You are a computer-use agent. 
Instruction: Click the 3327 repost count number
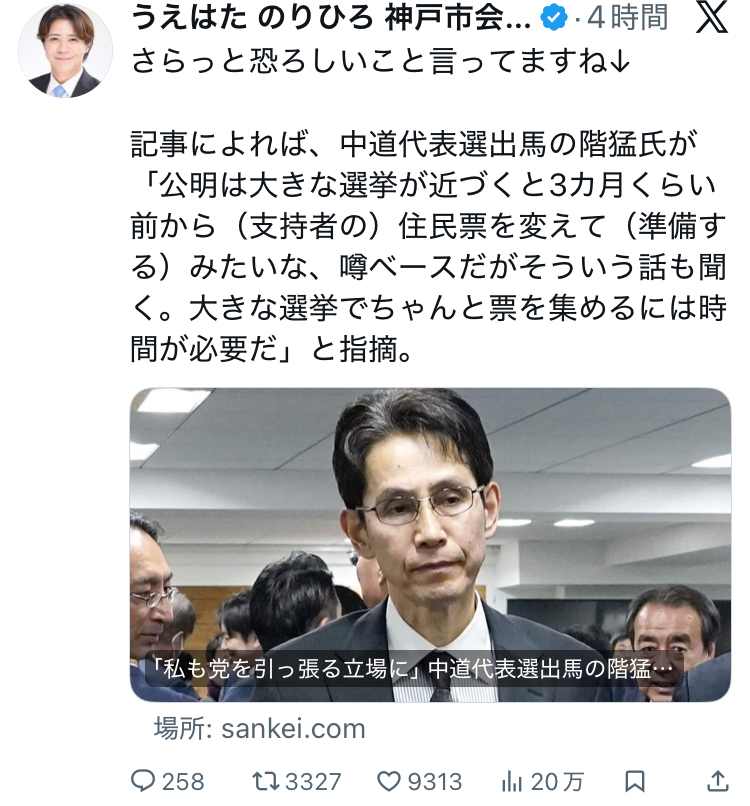click(313, 782)
